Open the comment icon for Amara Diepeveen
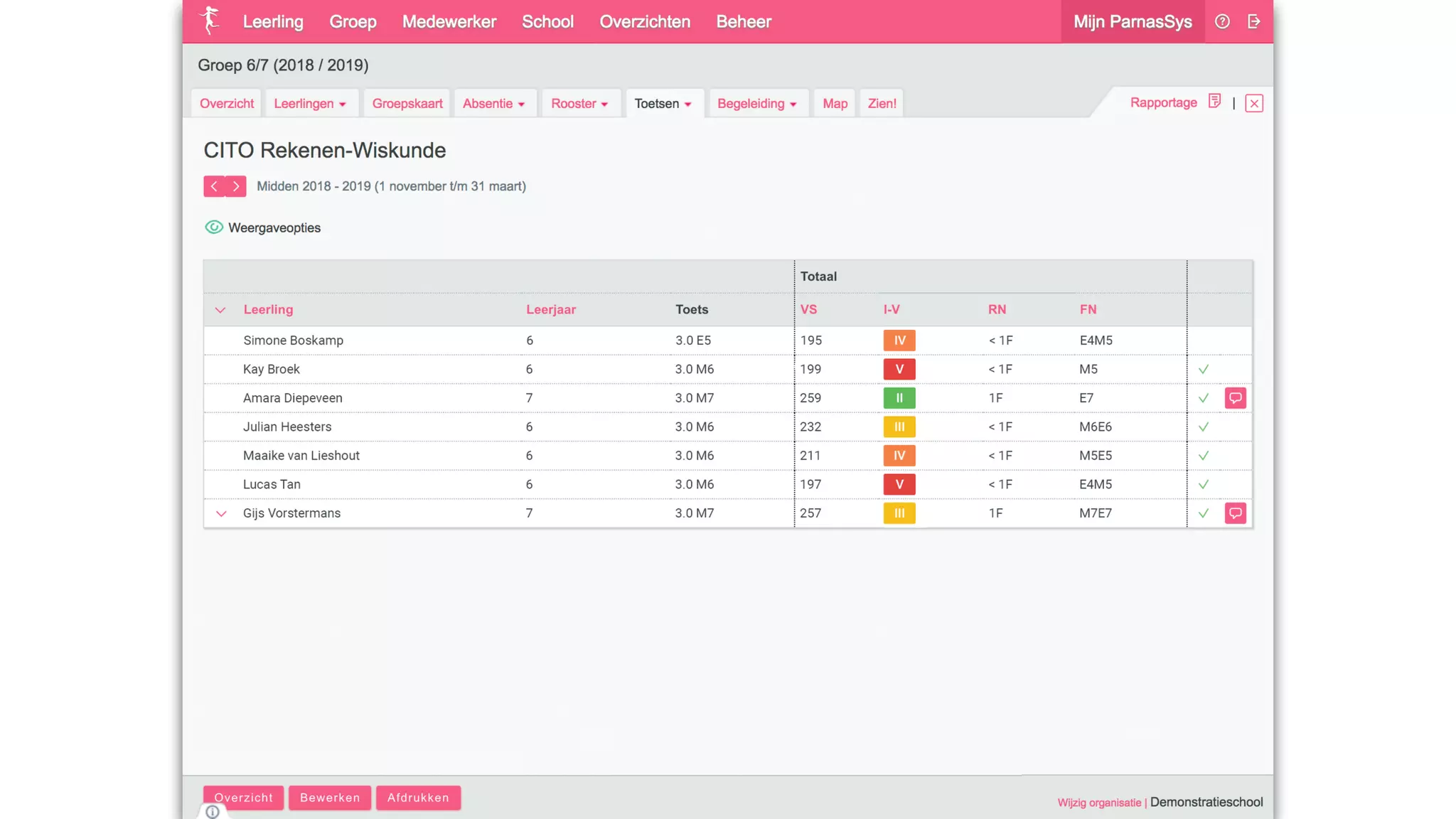 click(x=1235, y=398)
